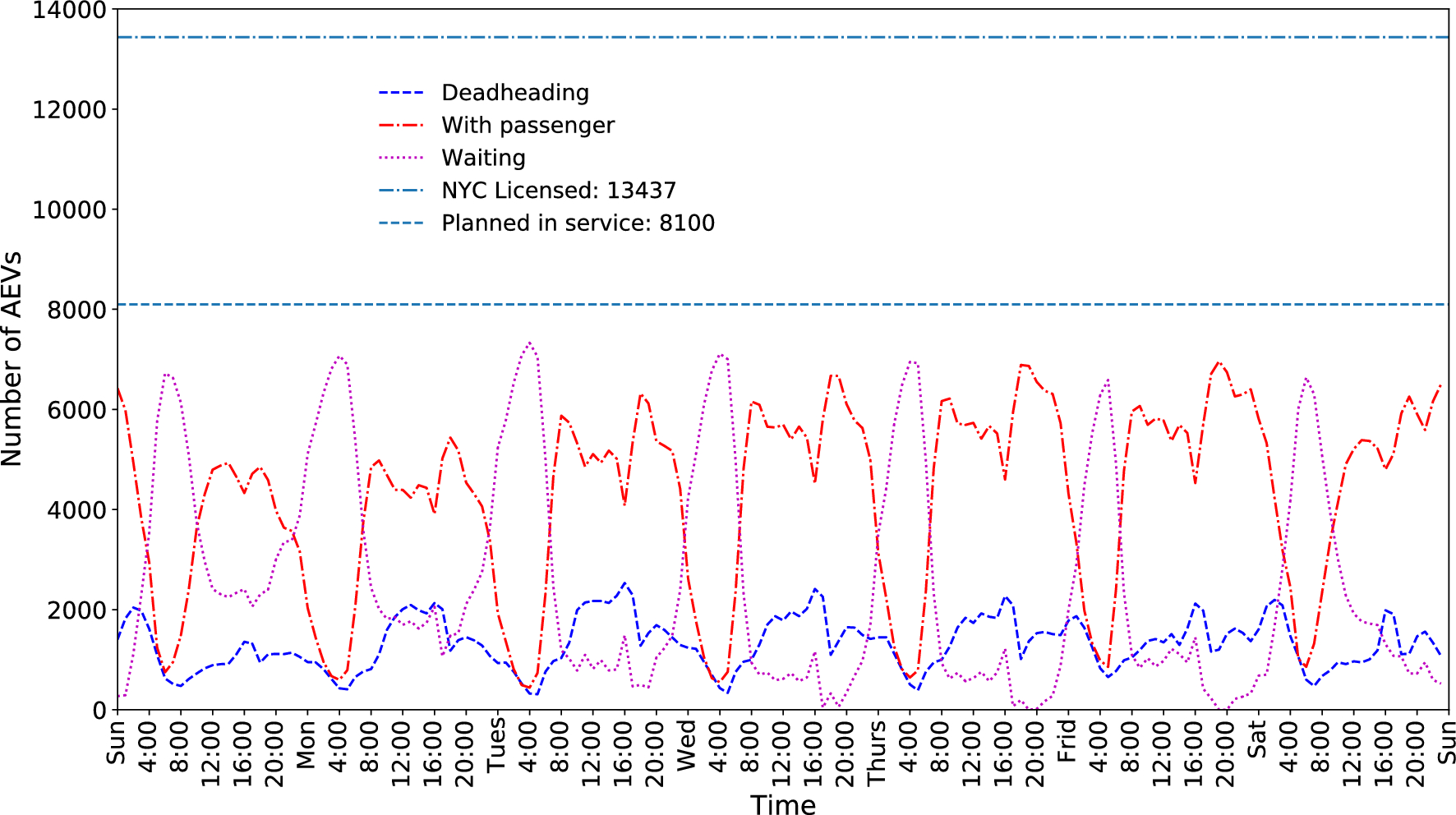Click the 'Time' x-axis title
The width and height of the screenshot is (1456, 815).
783,804
